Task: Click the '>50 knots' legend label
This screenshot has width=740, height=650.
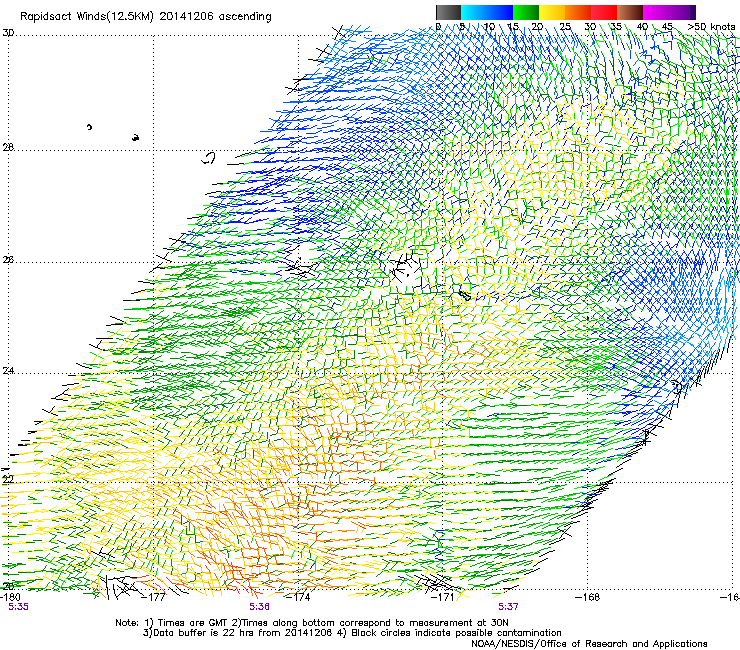Action: [x=711, y=26]
